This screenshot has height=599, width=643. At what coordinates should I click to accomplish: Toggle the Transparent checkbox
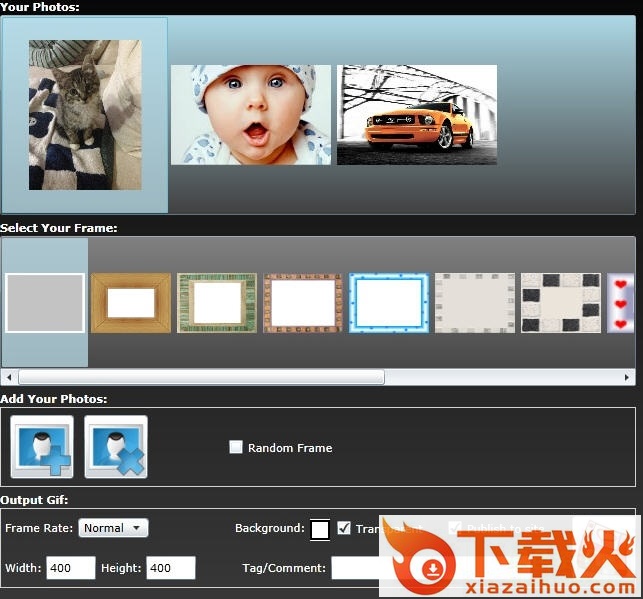pyautogui.click(x=344, y=528)
